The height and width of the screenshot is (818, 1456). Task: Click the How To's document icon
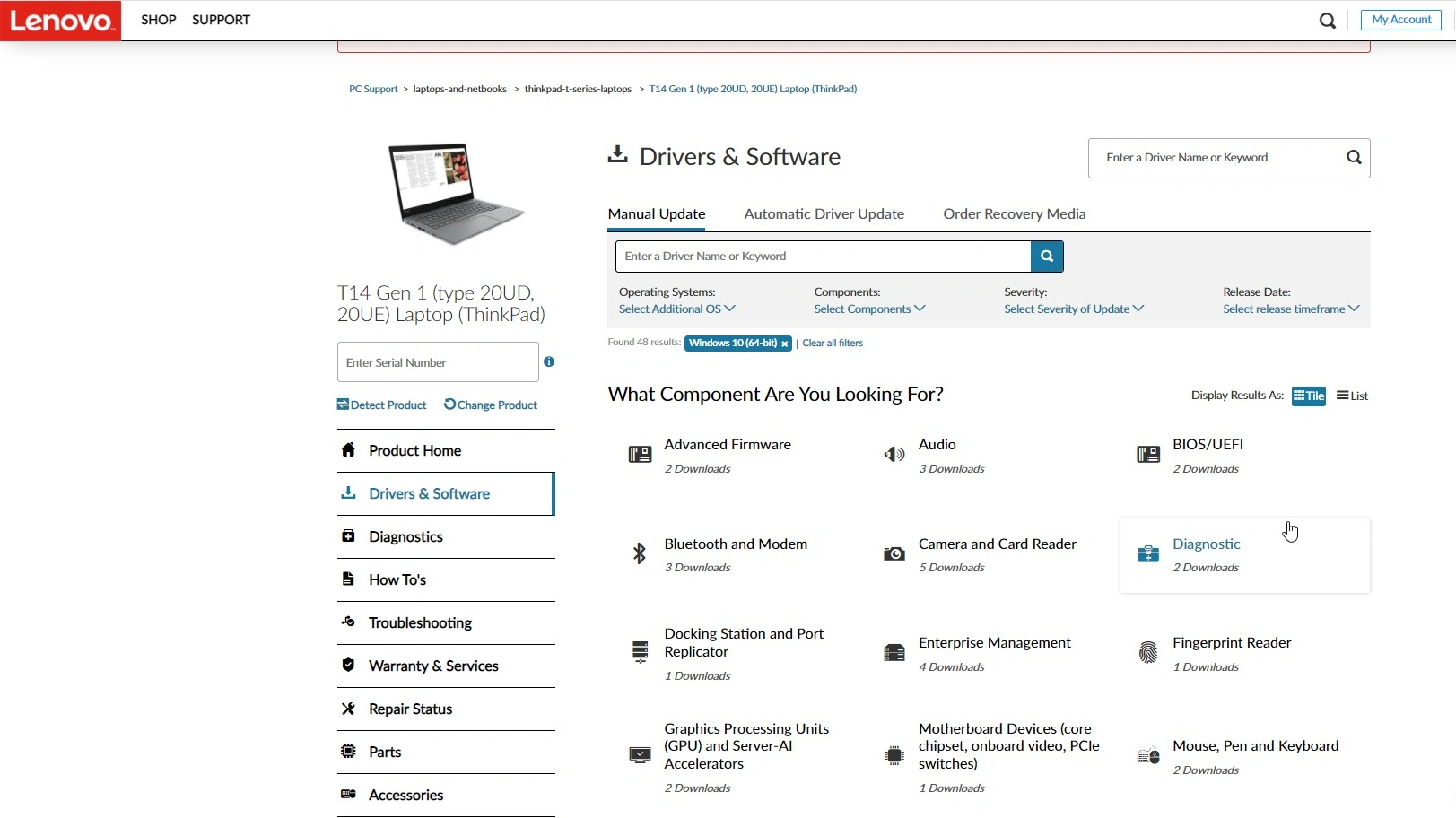coord(348,579)
